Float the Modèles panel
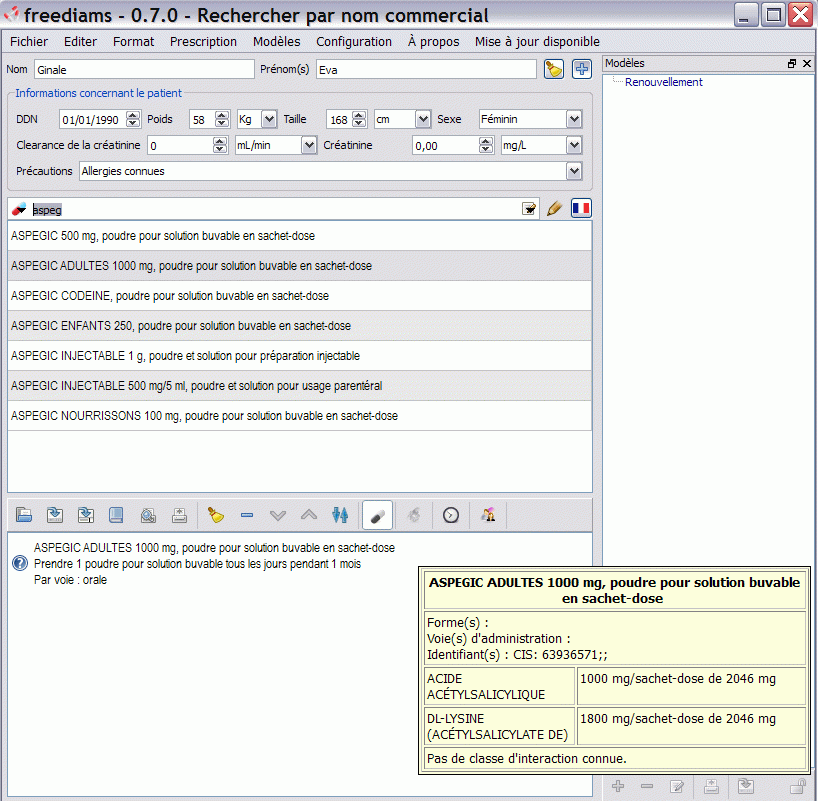The width and height of the screenshot is (818, 801). (x=792, y=63)
